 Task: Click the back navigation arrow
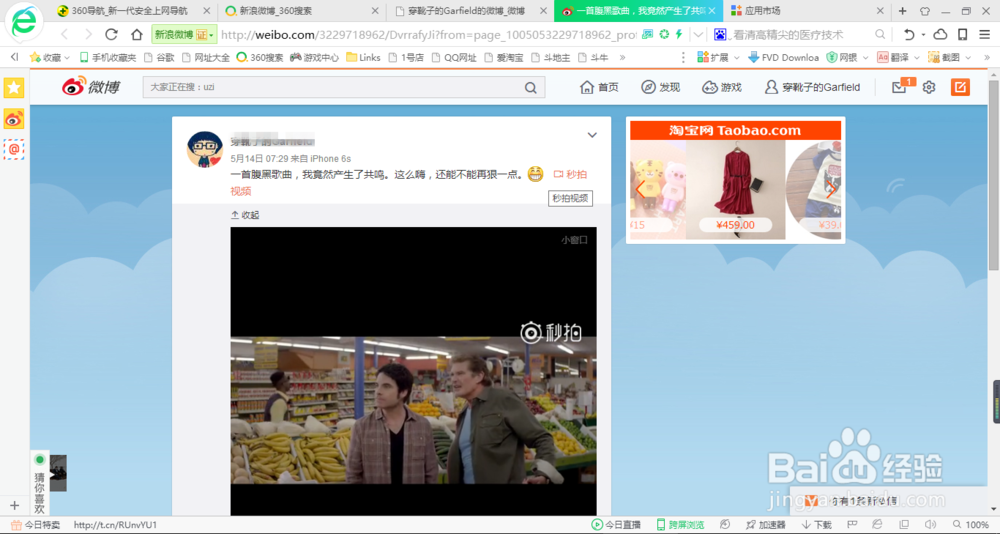[x=64, y=34]
